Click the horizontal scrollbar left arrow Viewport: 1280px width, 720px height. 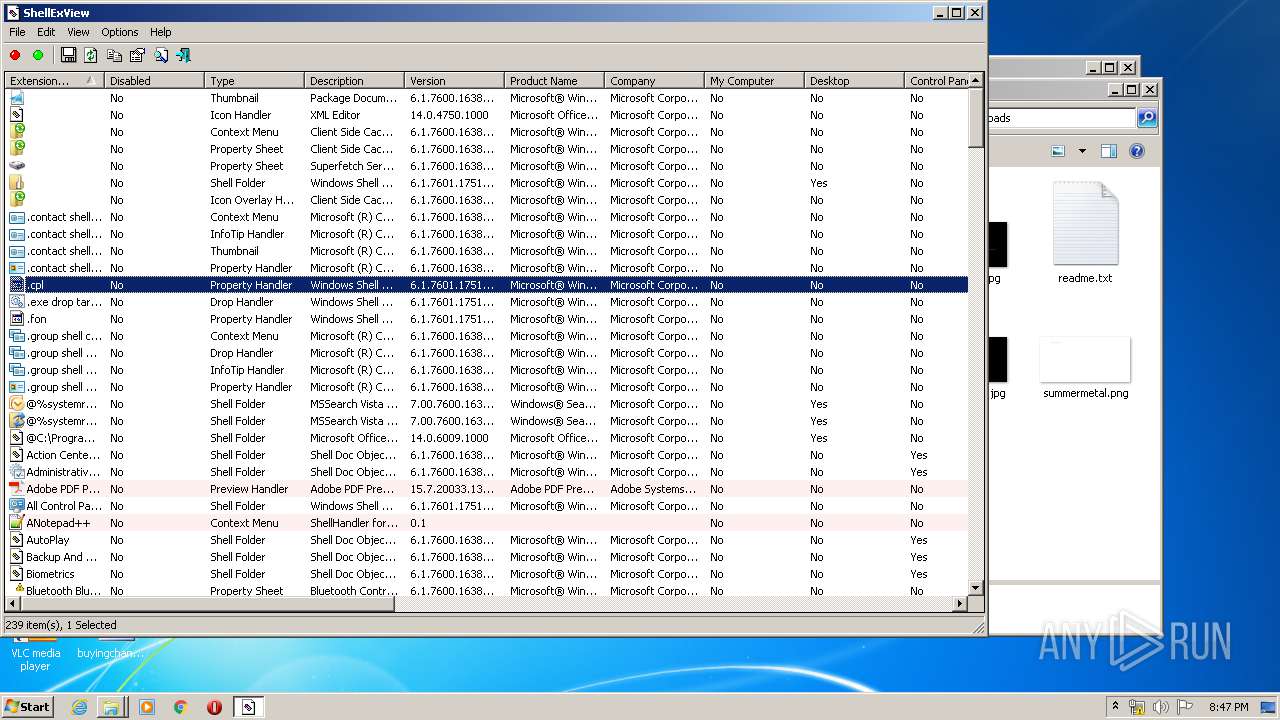13,604
